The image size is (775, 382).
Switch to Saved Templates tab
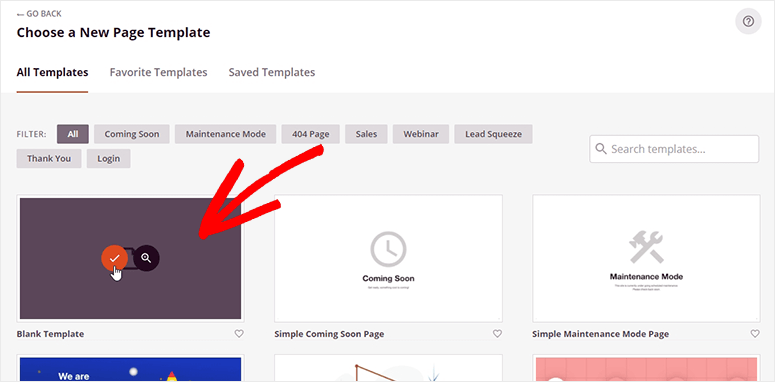coord(272,72)
